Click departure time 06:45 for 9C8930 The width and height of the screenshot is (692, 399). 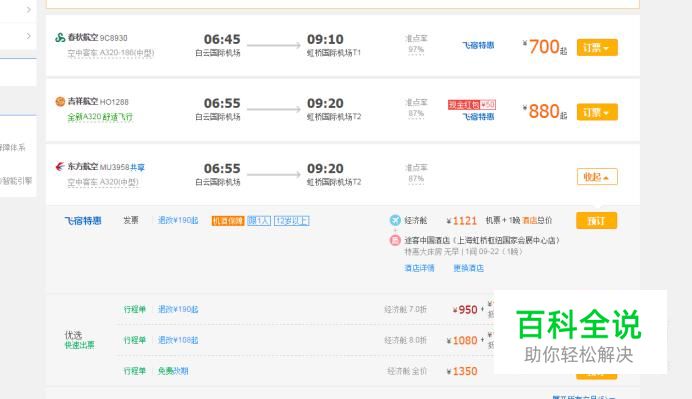coord(222,39)
